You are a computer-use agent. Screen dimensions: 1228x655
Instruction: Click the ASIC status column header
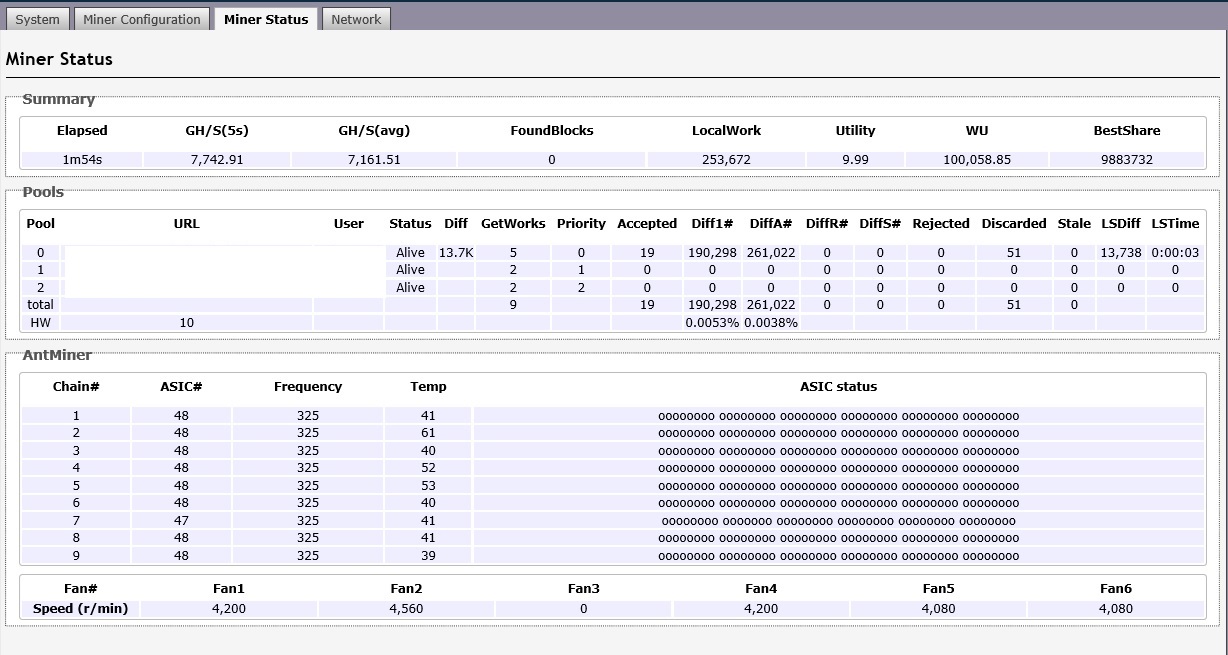click(x=838, y=387)
